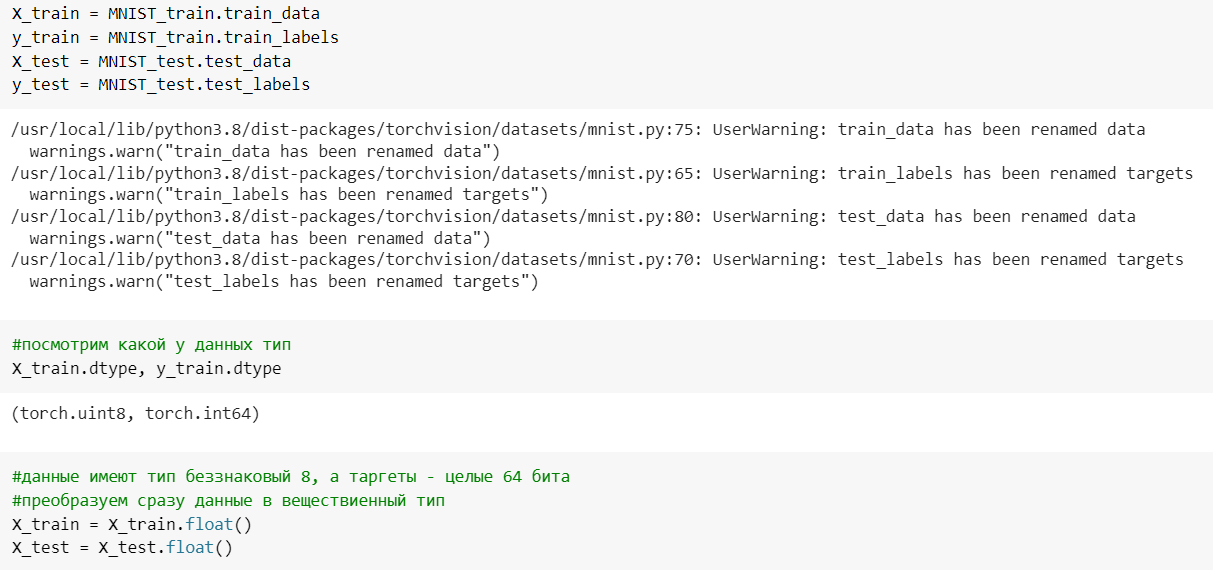Click the warnings.warn test_labels renamed targets line
Screen dimensions: 1213x570
283,282
